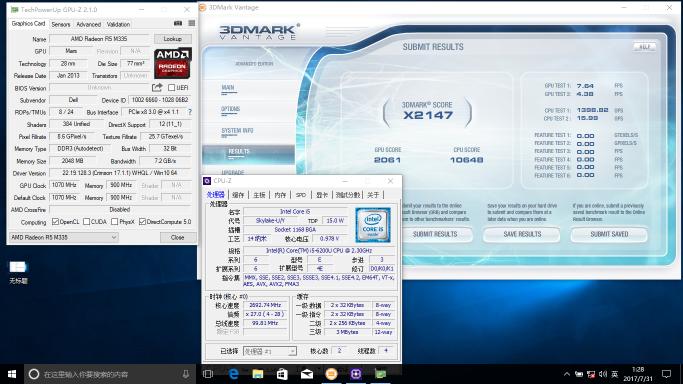Launch Microsoft Edge from the taskbar
The height and width of the screenshot is (384, 683).
click(x=233, y=374)
